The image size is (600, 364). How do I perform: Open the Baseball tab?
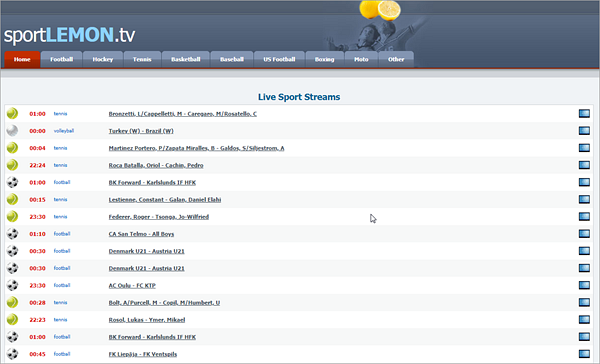click(232, 59)
